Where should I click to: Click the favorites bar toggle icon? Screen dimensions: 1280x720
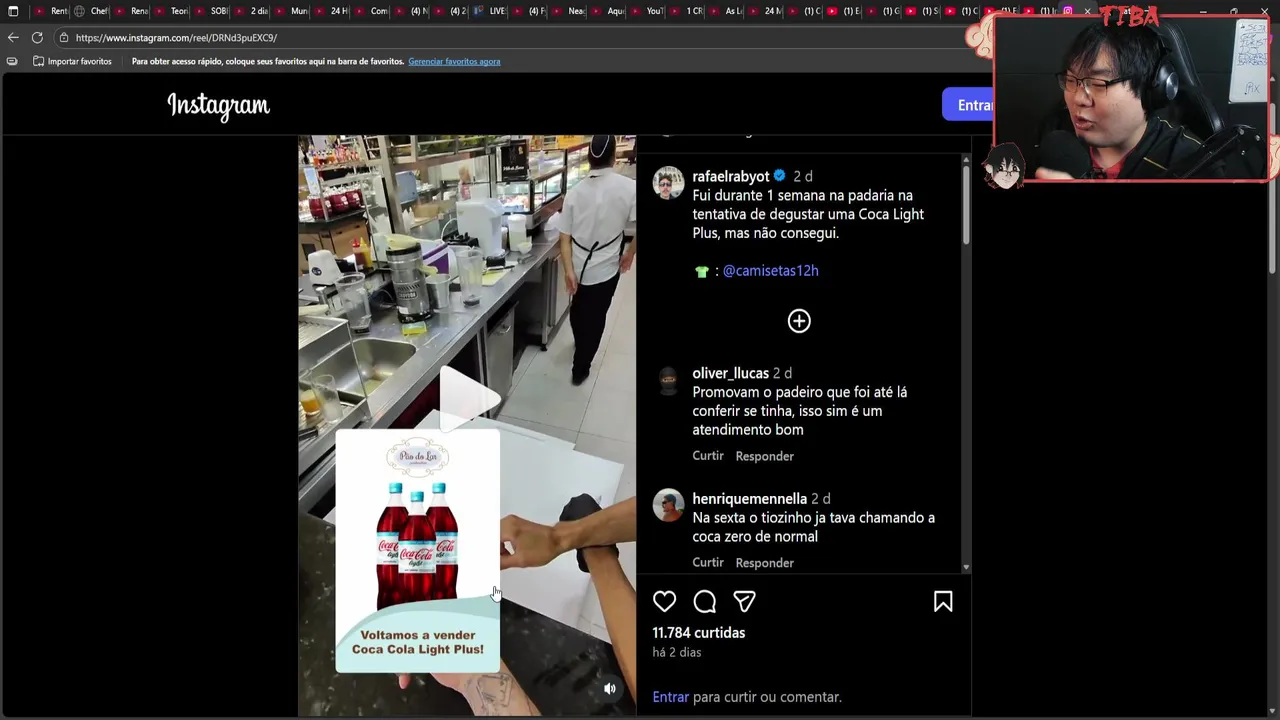(x=12, y=61)
